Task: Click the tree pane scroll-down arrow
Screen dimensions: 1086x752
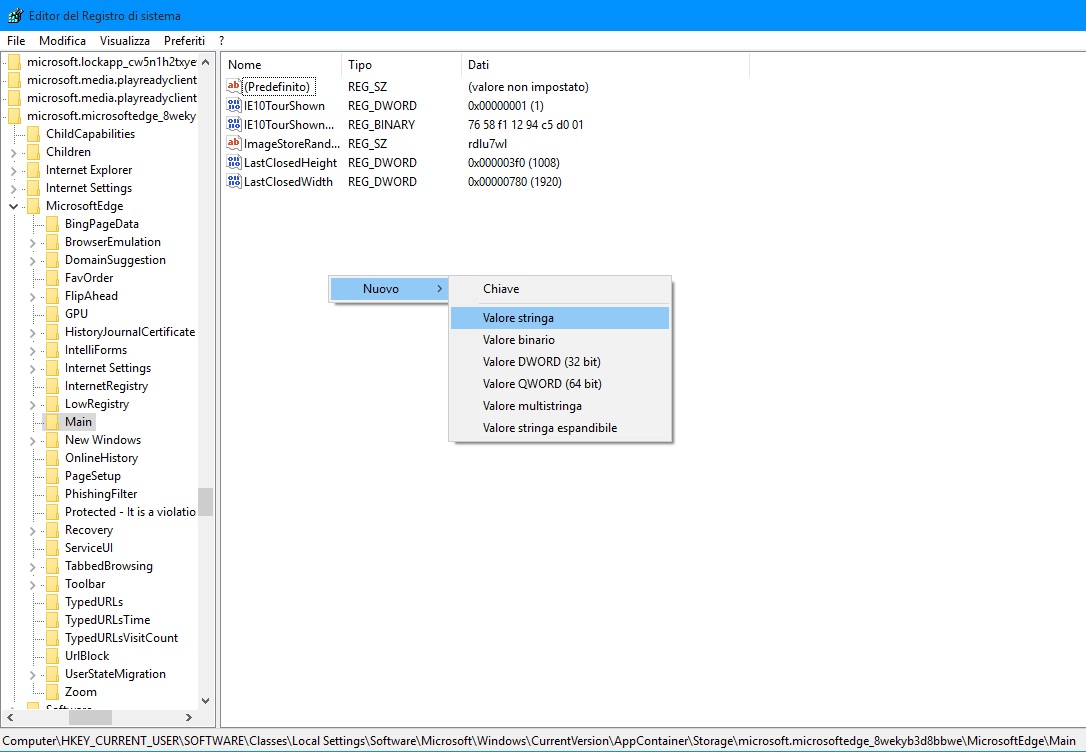Action: pos(205,701)
